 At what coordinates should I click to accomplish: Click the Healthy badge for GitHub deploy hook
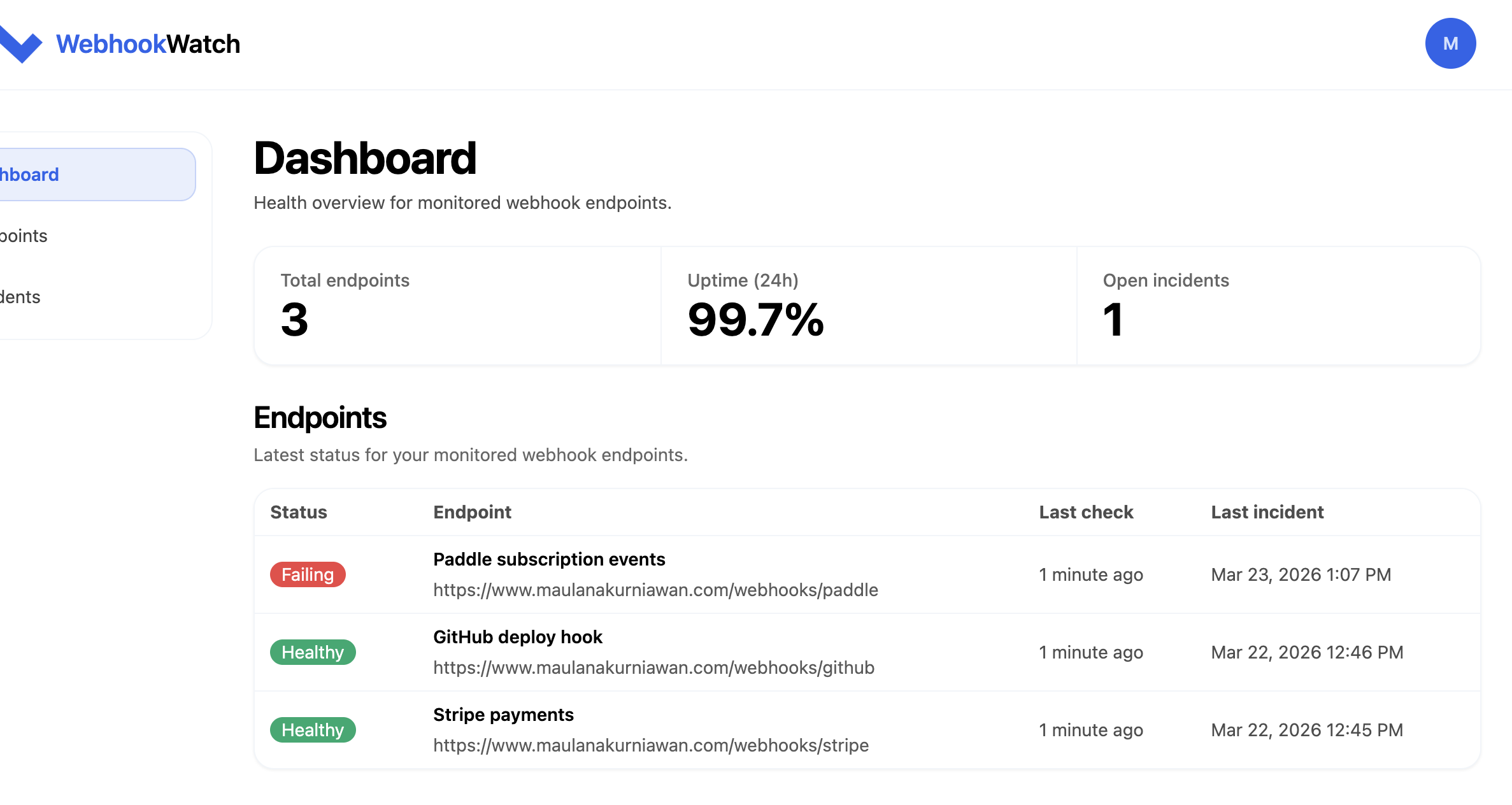click(312, 652)
